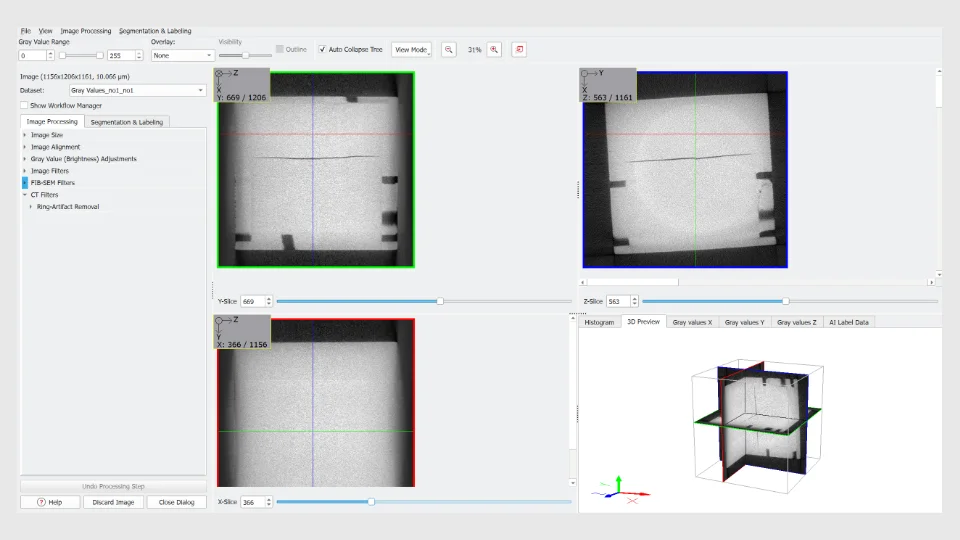Click the 3D preview volume cube

click(x=758, y=427)
